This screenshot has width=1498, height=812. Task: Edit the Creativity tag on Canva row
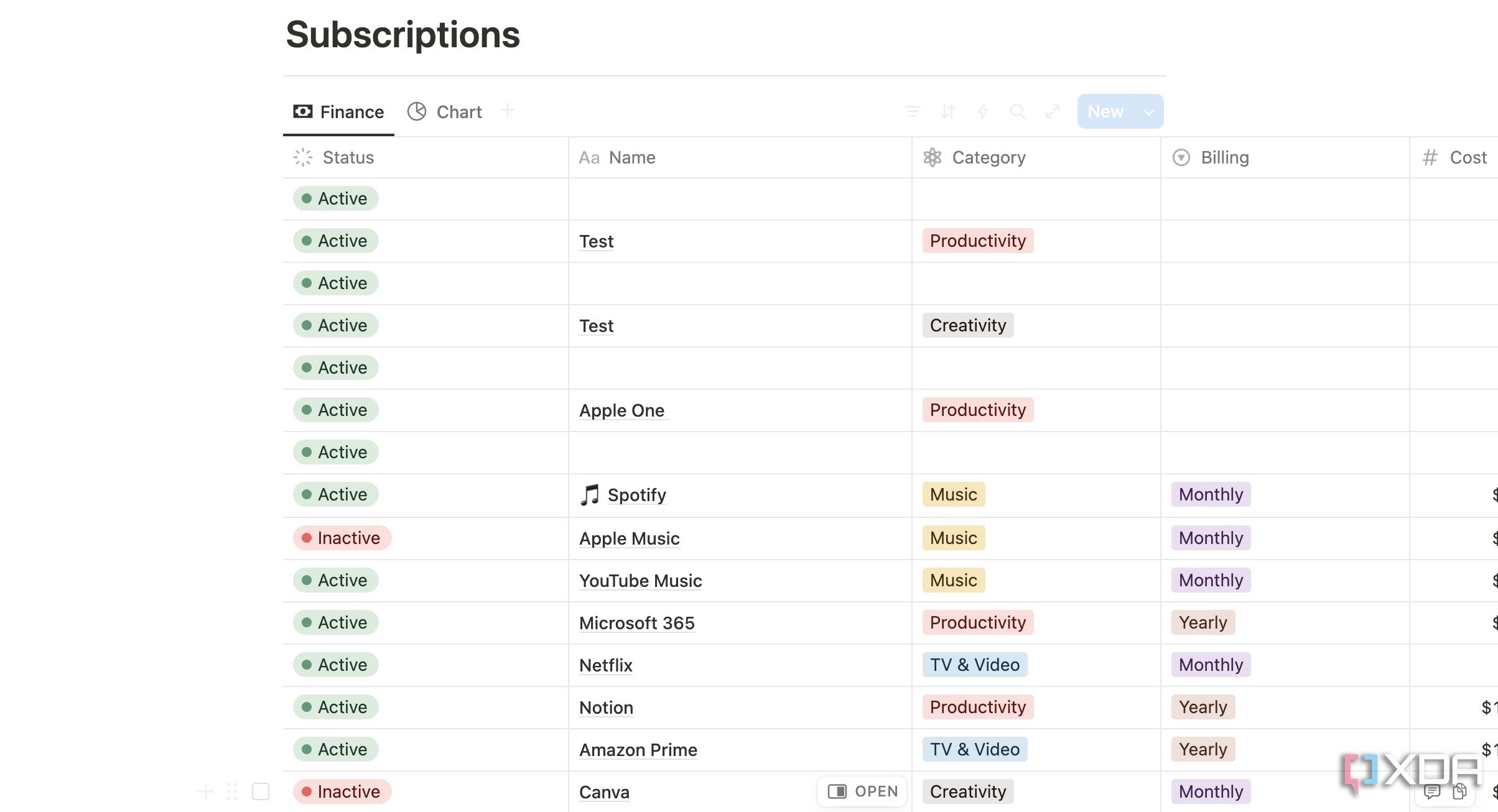click(968, 791)
